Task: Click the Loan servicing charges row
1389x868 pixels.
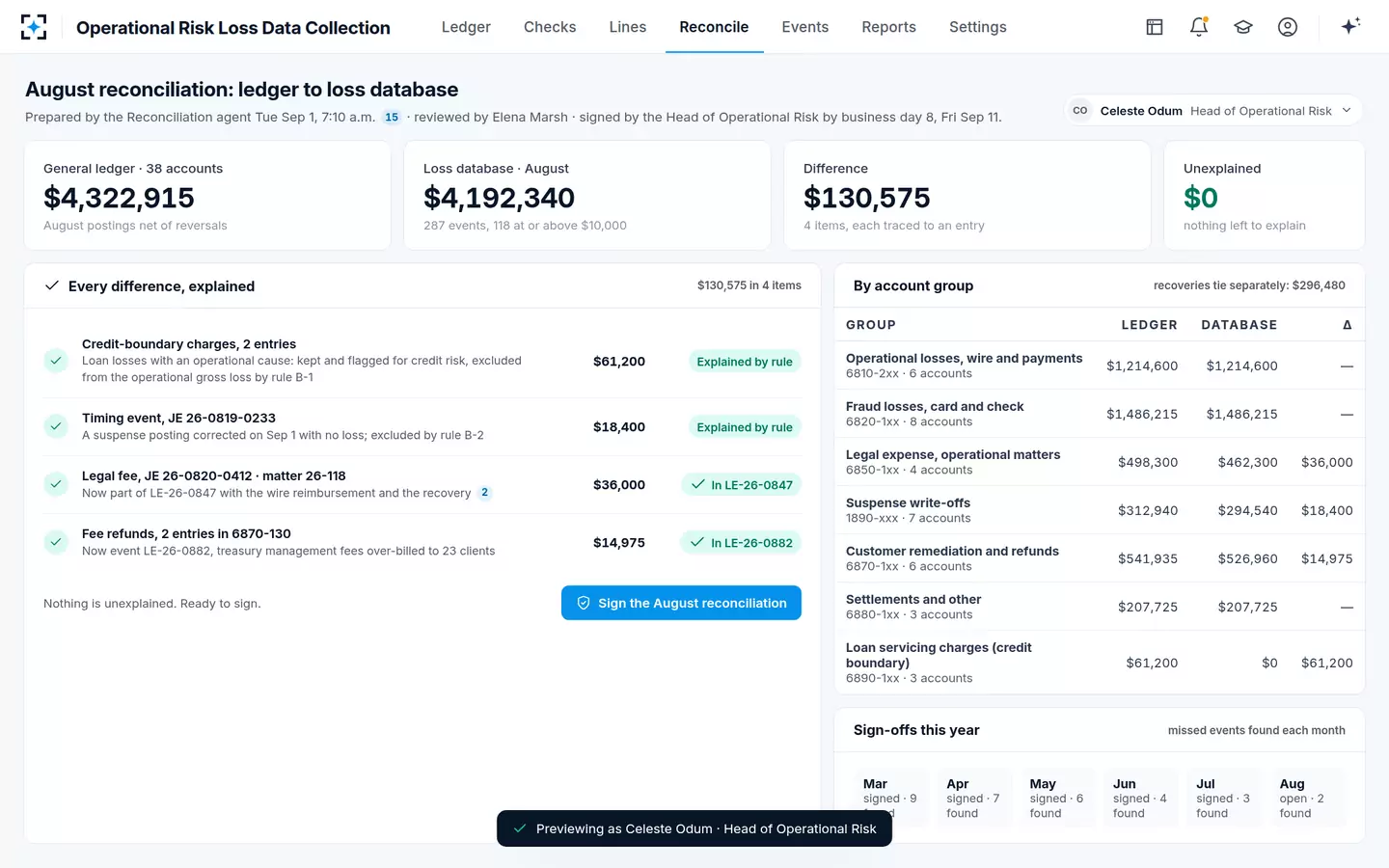Action: 1100,663
